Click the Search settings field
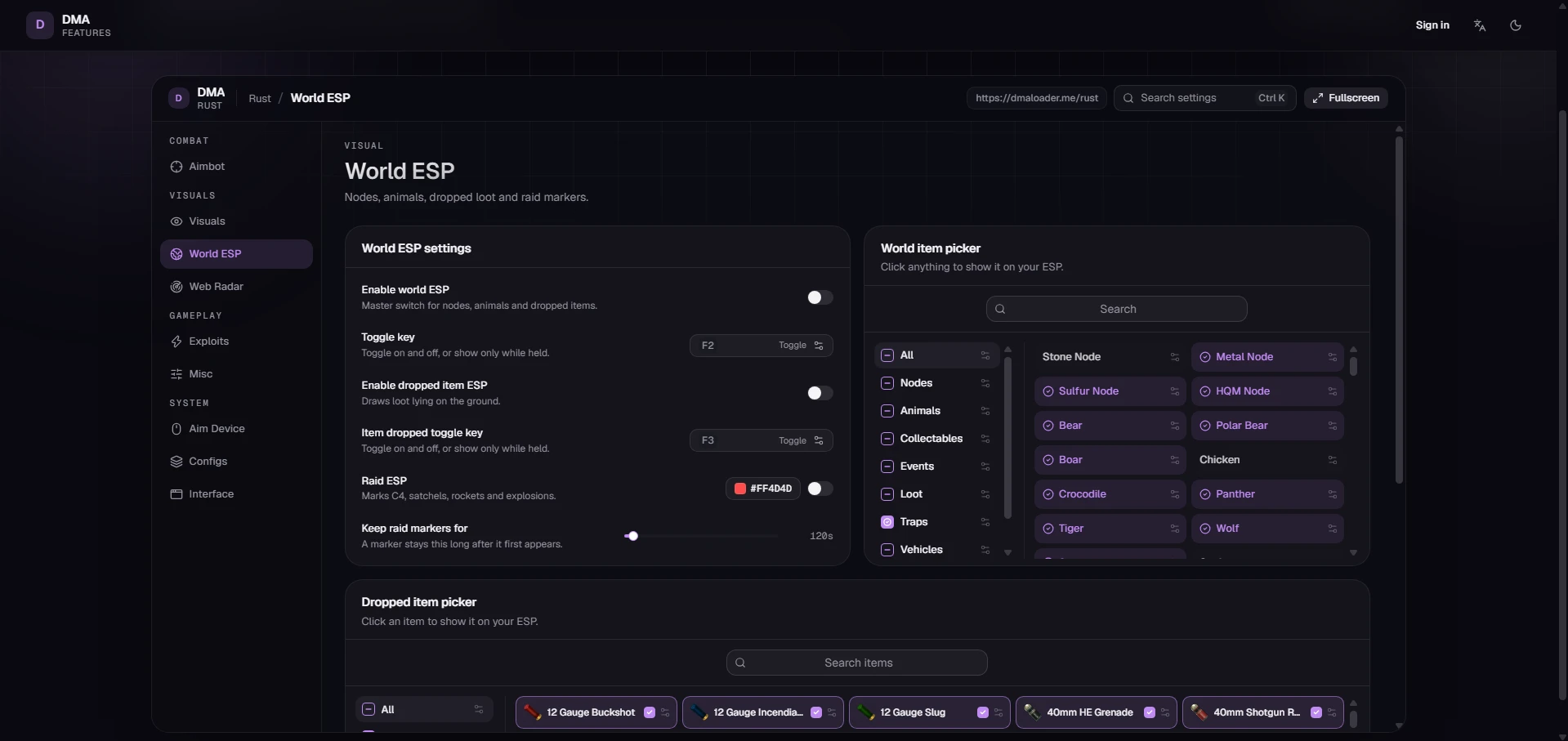 tap(1204, 98)
